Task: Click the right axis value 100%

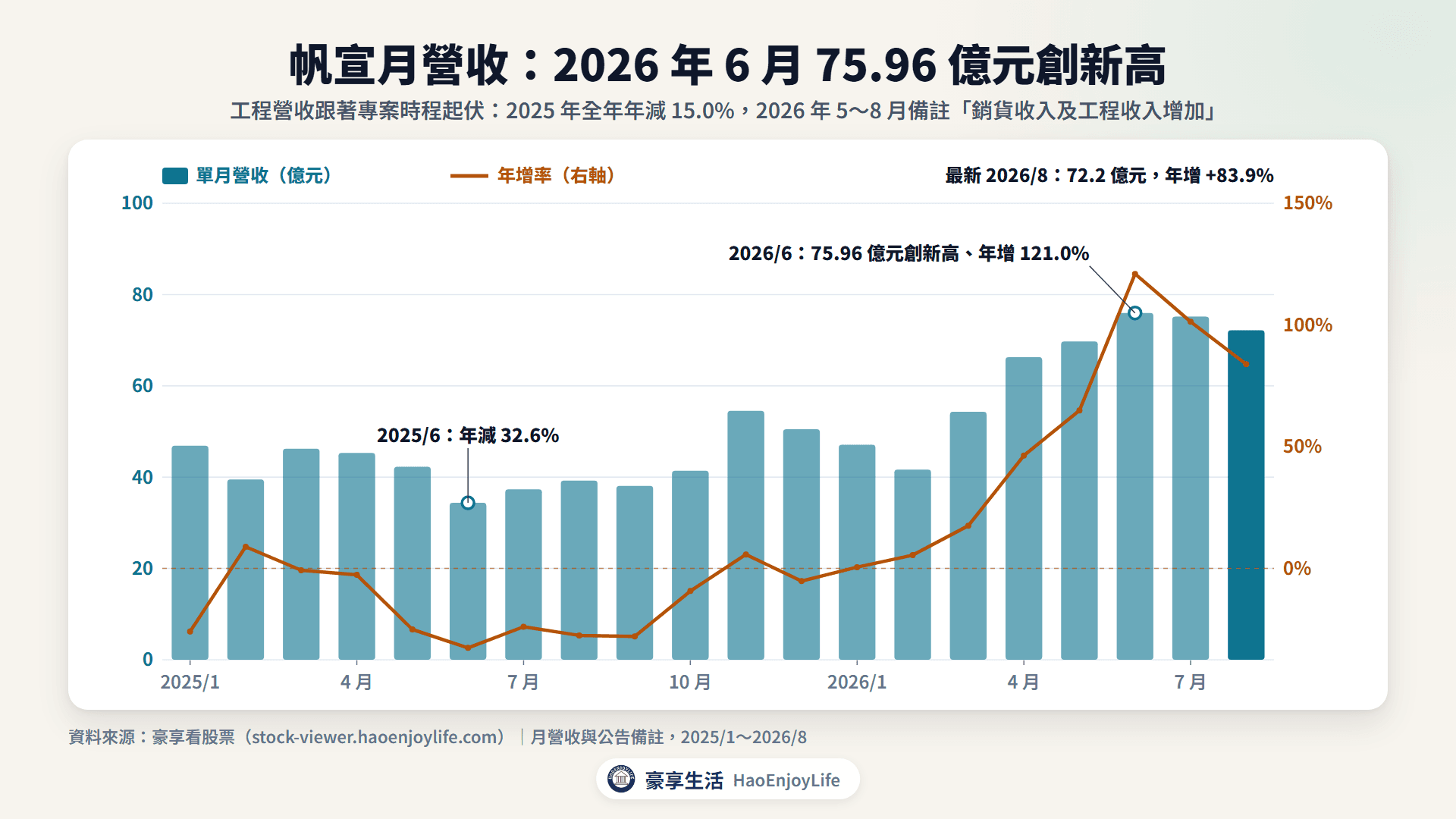Action: click(1307, 325)
